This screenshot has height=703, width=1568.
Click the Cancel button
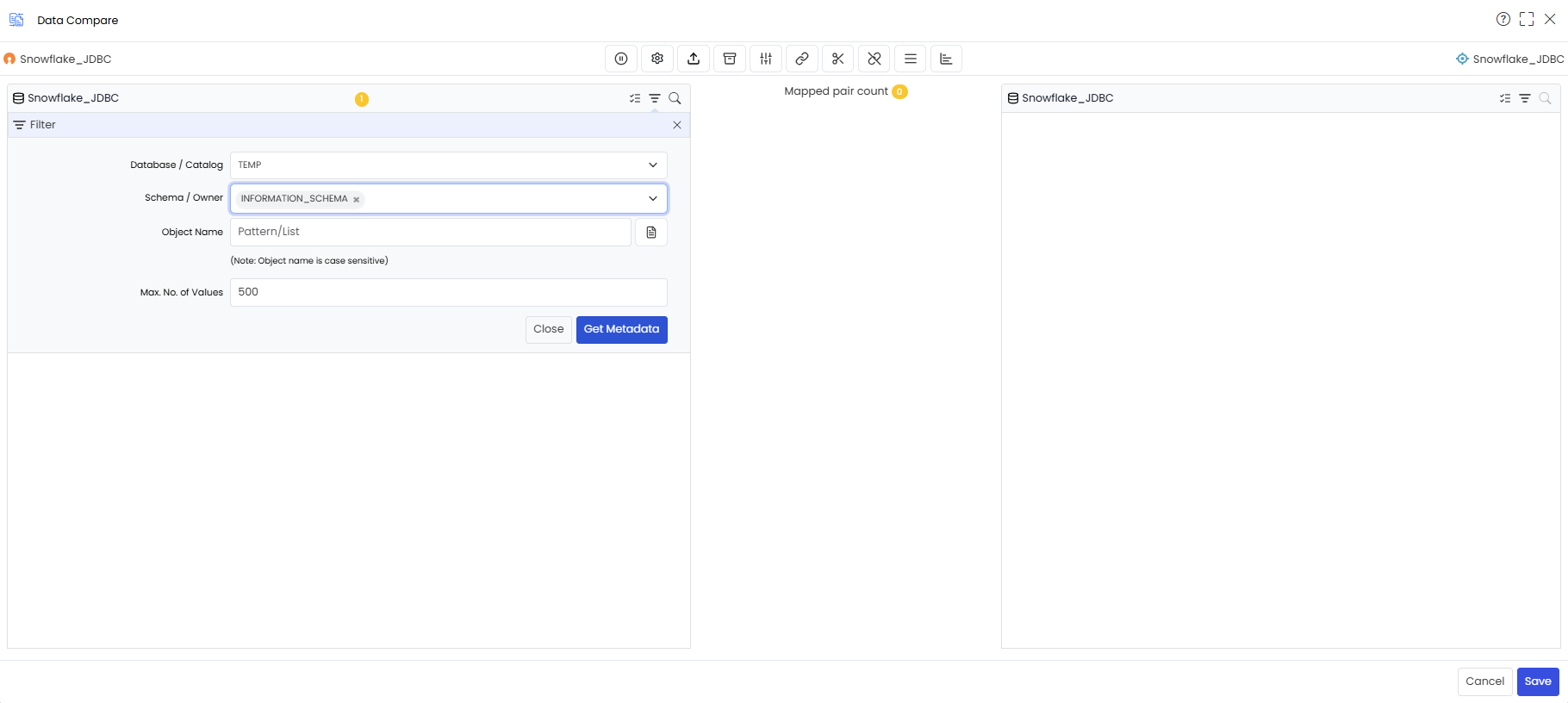point(1484,681)
